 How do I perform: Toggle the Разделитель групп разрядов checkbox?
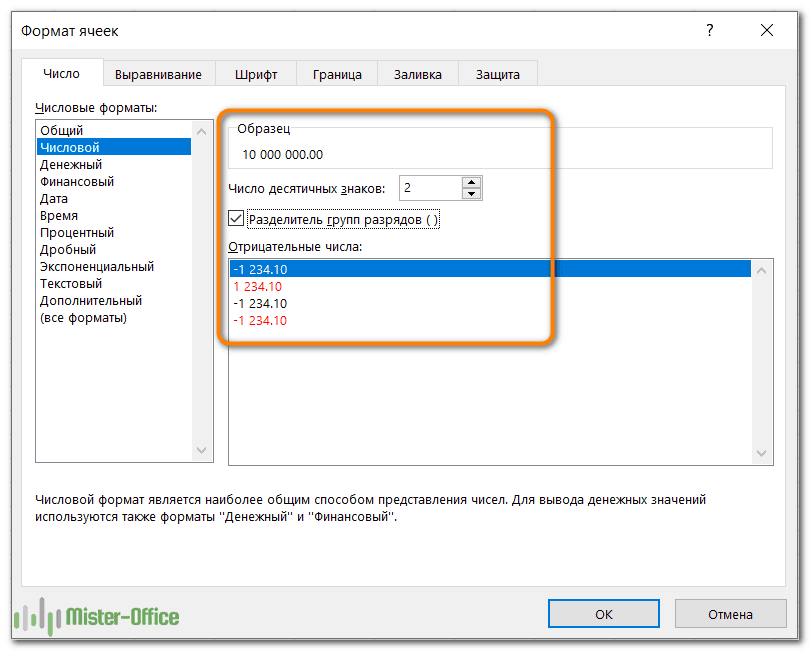tap(236, 219)
